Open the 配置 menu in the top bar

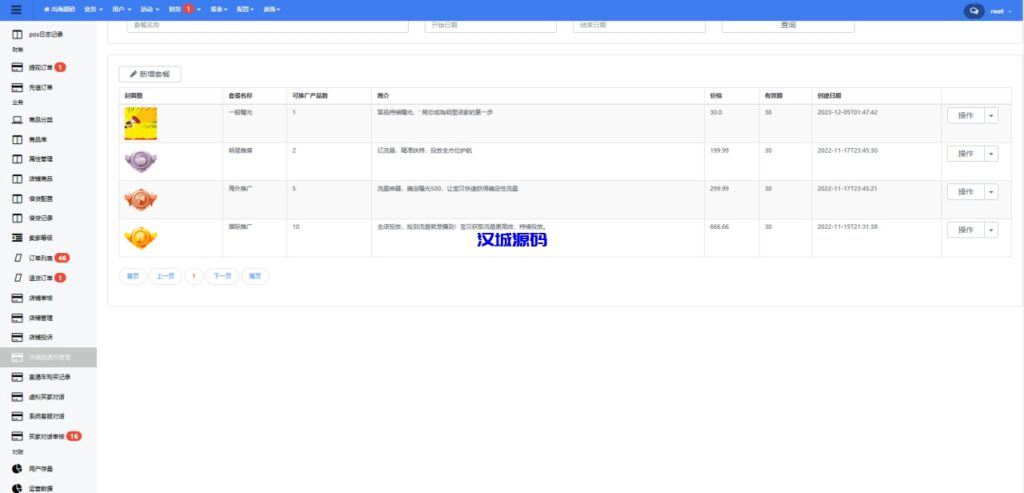pos(244,9)
